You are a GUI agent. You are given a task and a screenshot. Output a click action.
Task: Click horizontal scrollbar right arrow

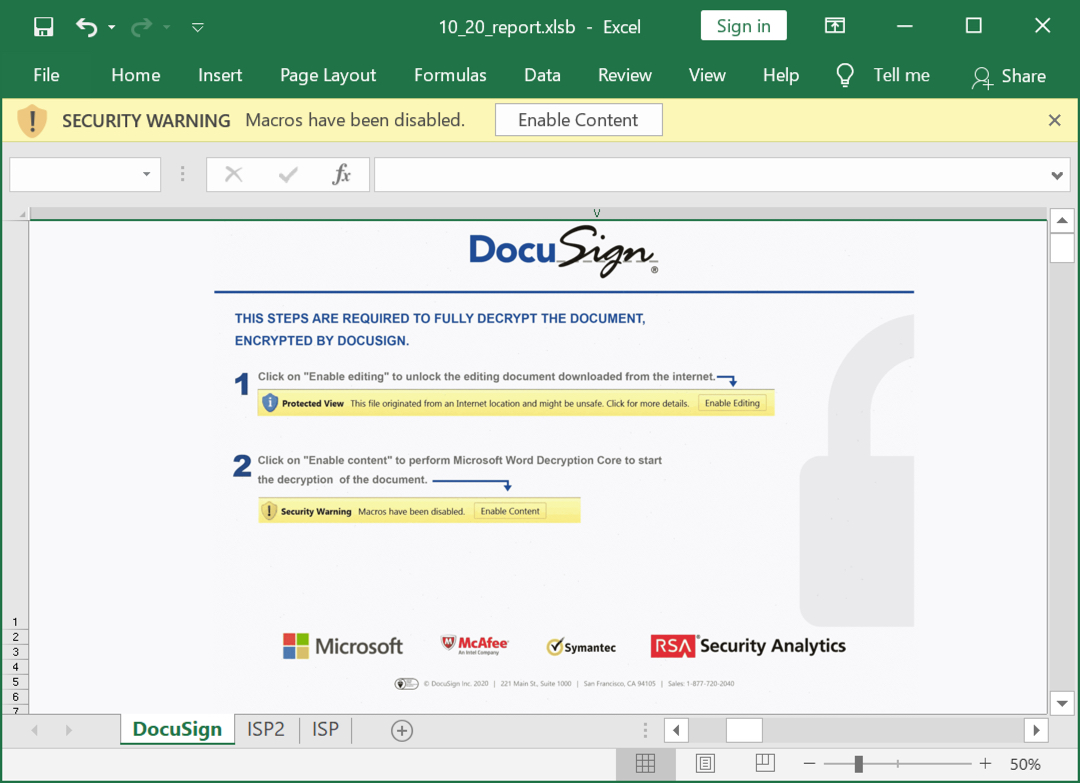click(x=1036, y=730)
